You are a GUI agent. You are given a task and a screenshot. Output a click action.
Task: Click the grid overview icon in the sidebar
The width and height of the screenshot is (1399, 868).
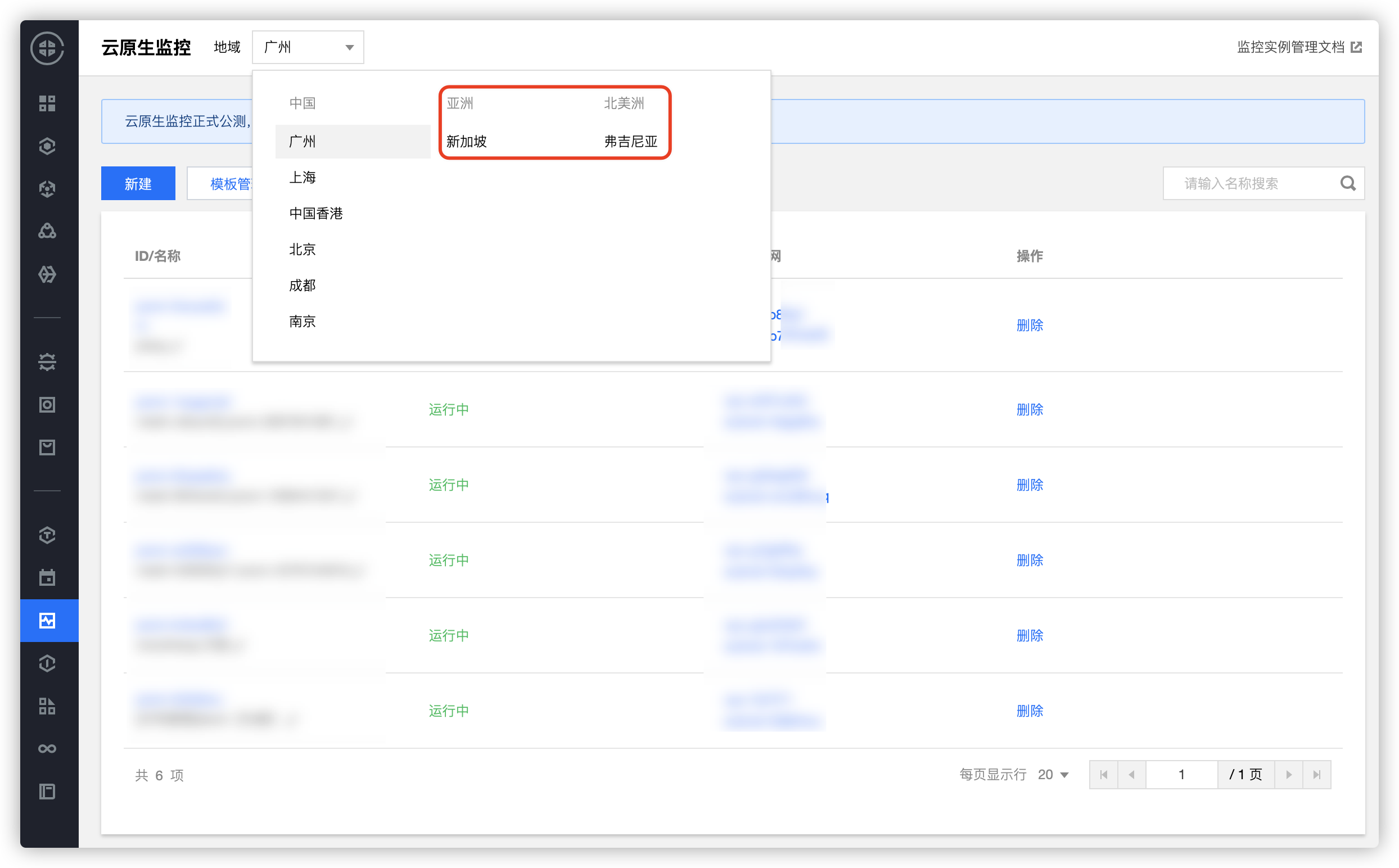coord(47,103)
